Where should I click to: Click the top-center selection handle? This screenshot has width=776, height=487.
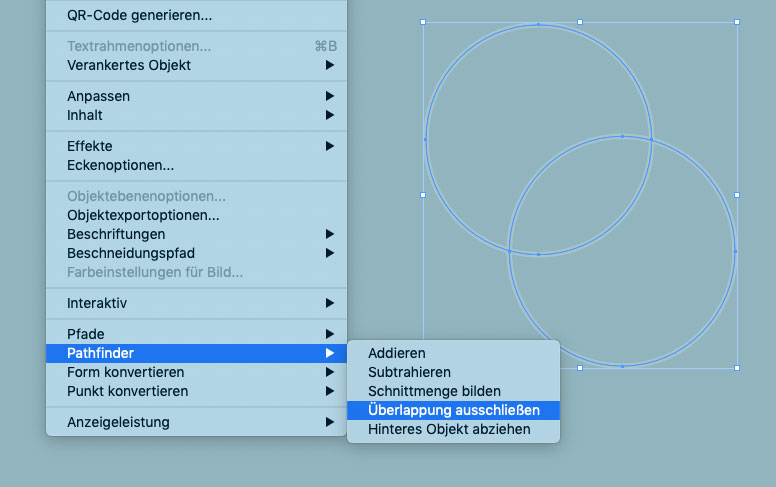coord(580,22)
